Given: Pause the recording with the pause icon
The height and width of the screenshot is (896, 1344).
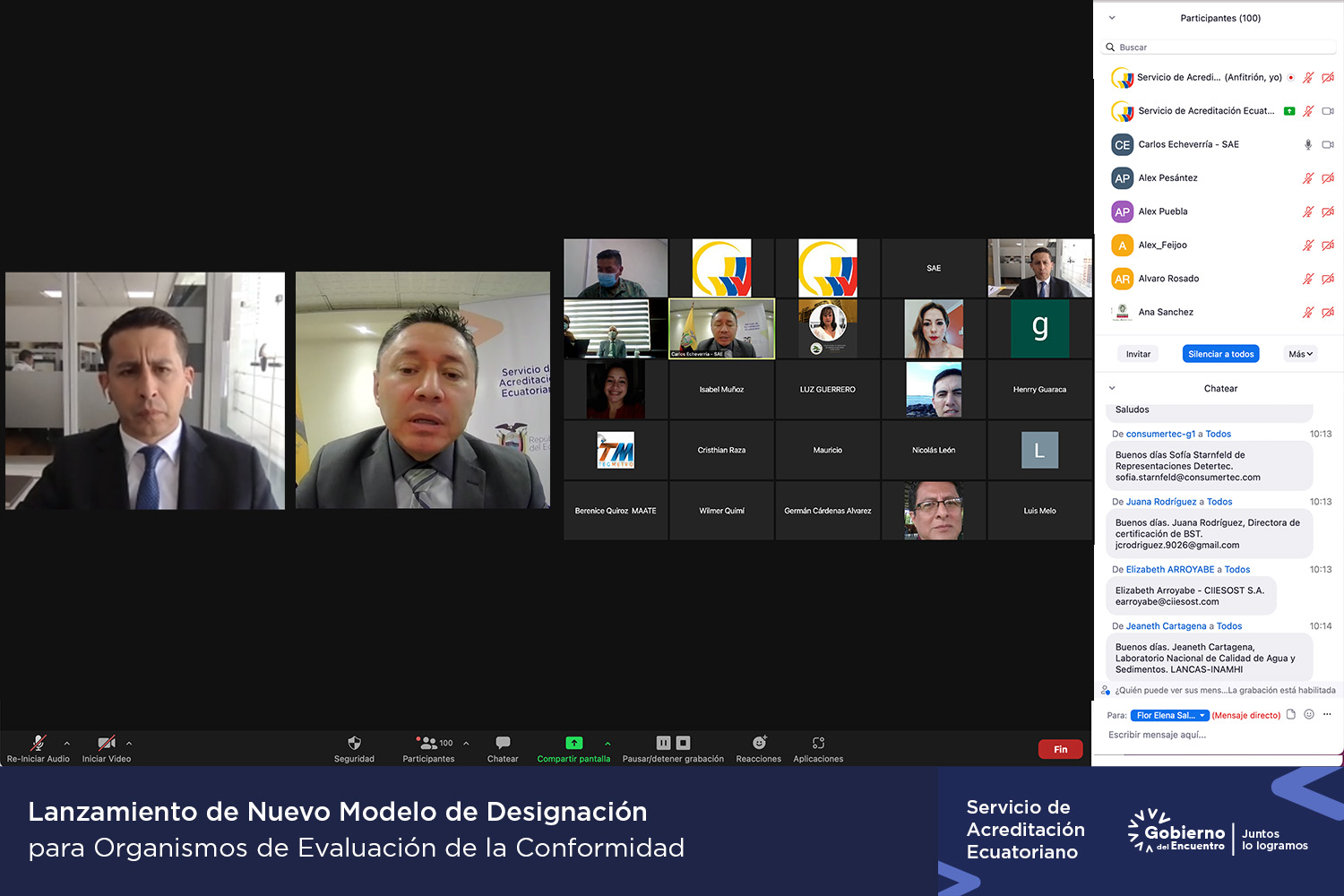Looking at the screenshot, I should [x=663, y=743].
